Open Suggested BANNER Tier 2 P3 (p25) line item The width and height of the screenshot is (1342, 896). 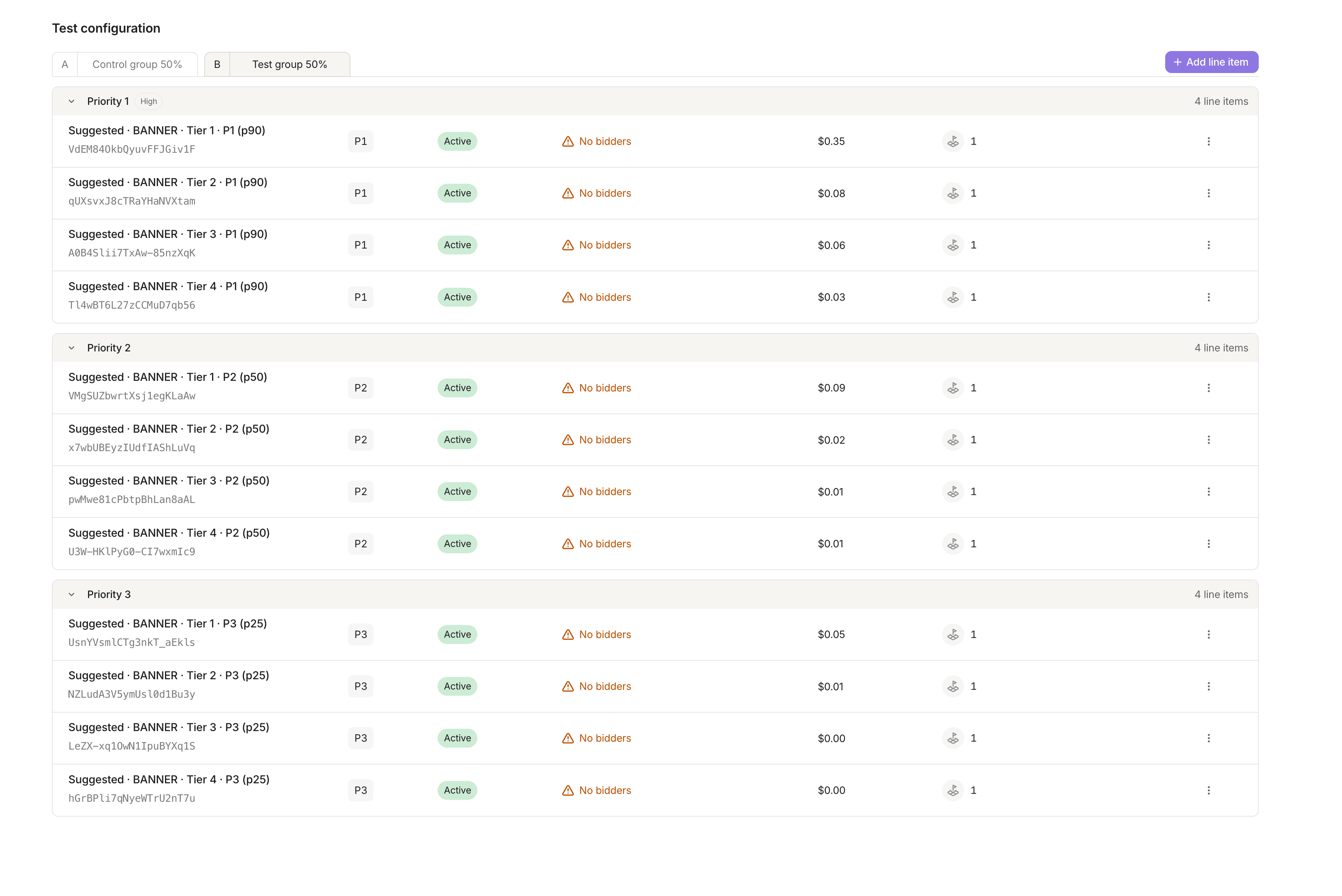(169, 675)
